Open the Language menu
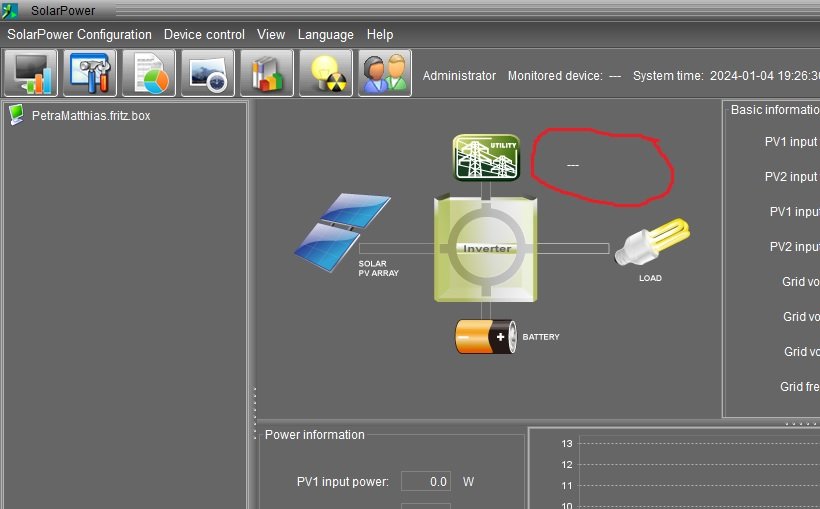This screenshot has height=509, width=820. pos(325,34)
